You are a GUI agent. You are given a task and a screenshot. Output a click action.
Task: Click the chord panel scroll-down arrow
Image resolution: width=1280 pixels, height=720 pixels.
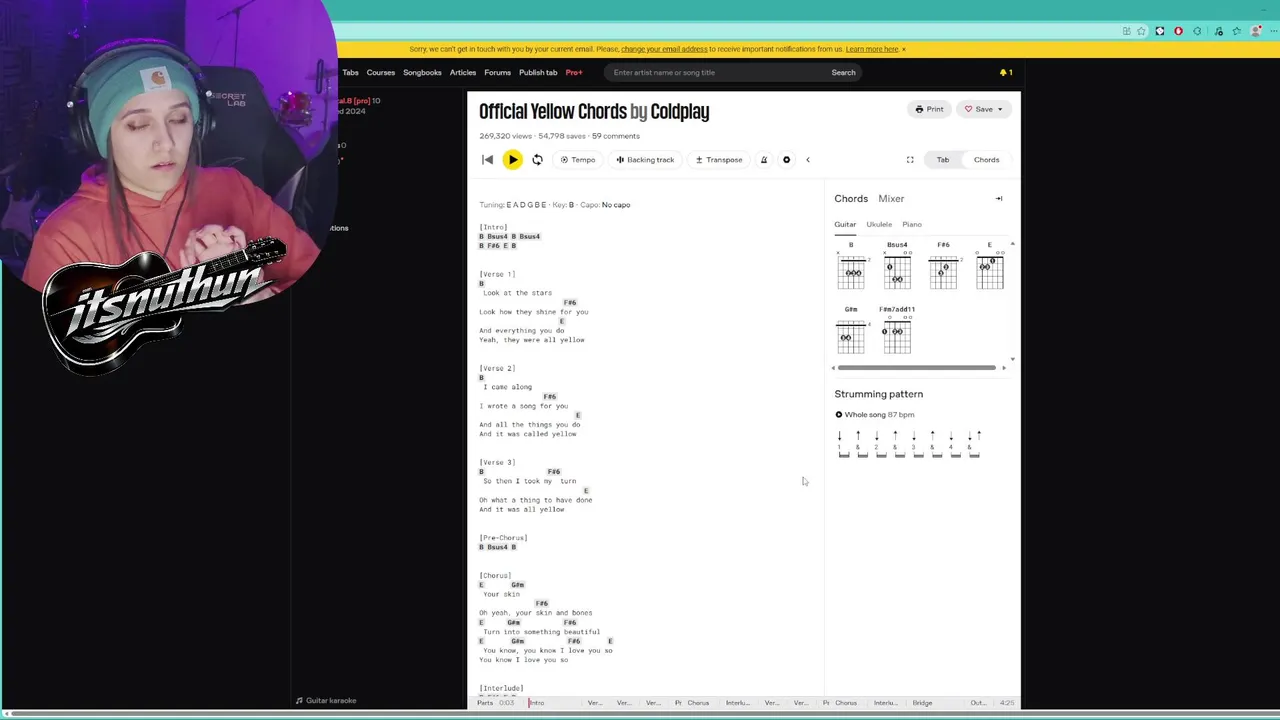point(1012,358)
